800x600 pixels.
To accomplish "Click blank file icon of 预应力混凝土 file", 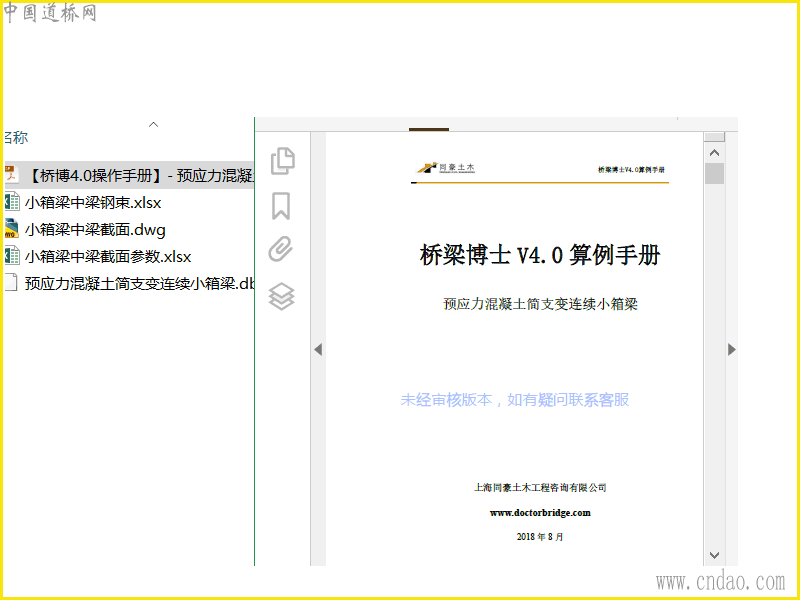I will click(12, 283).
